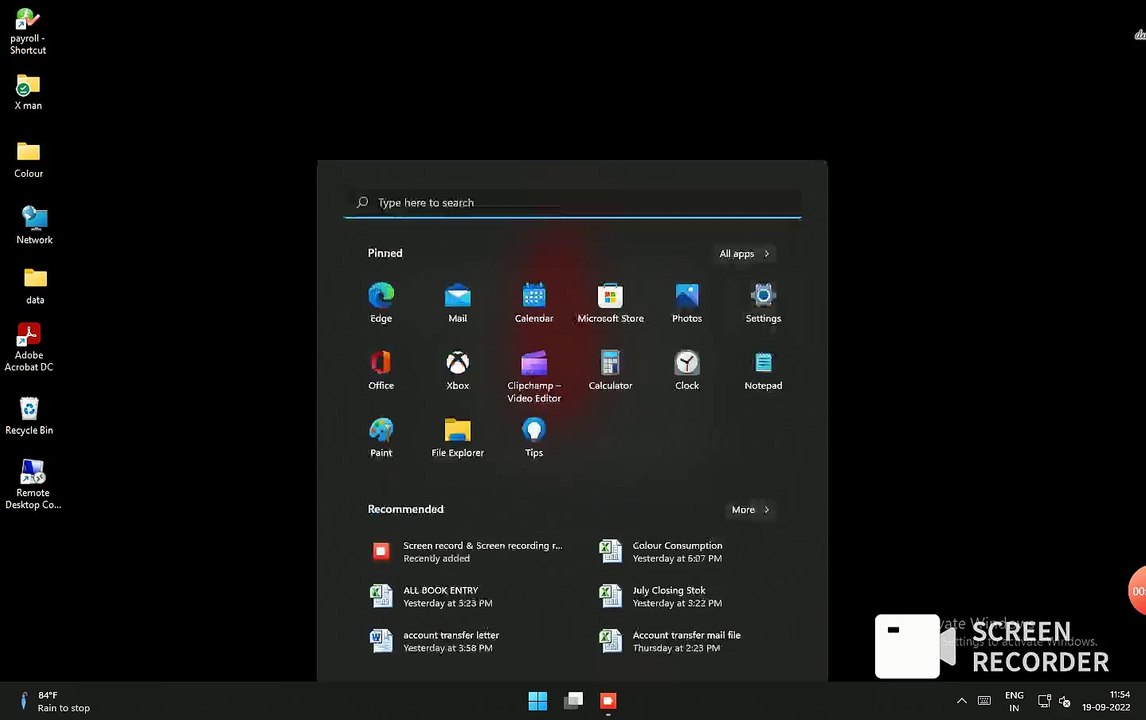Click the Windows Start button on taskbar
1146x720 pixels.
[537, 701]
